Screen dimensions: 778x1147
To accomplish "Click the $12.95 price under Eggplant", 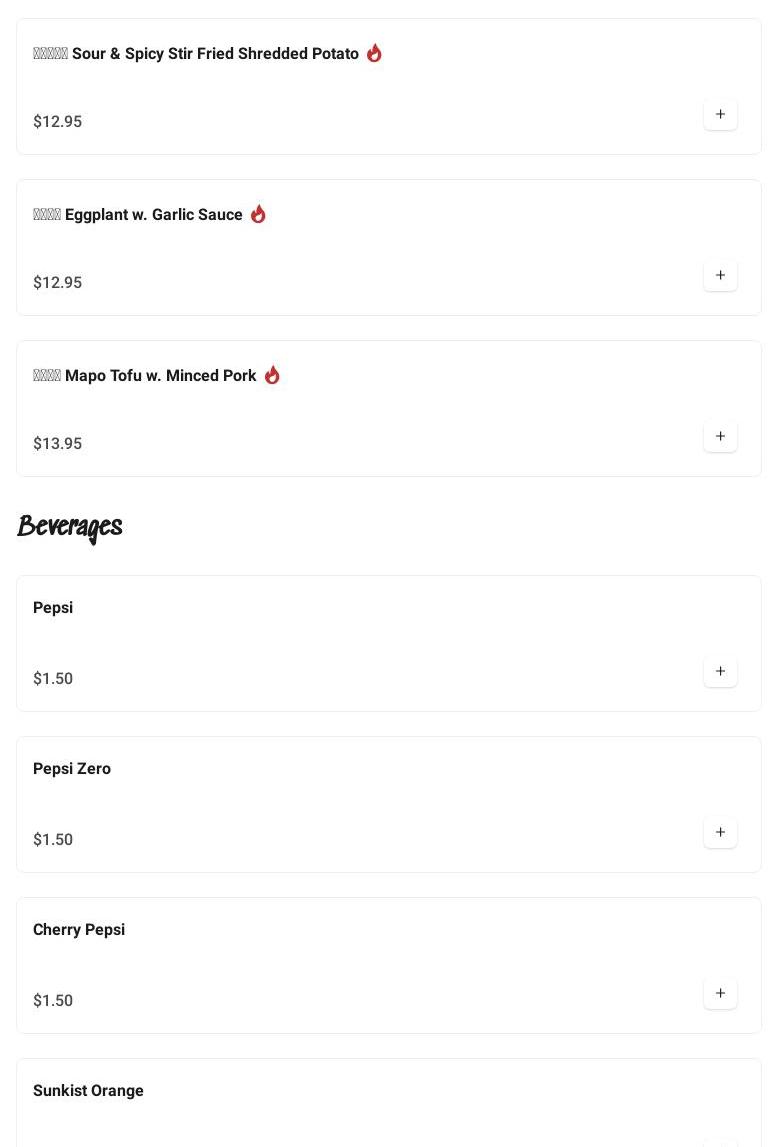I will 58,283.
